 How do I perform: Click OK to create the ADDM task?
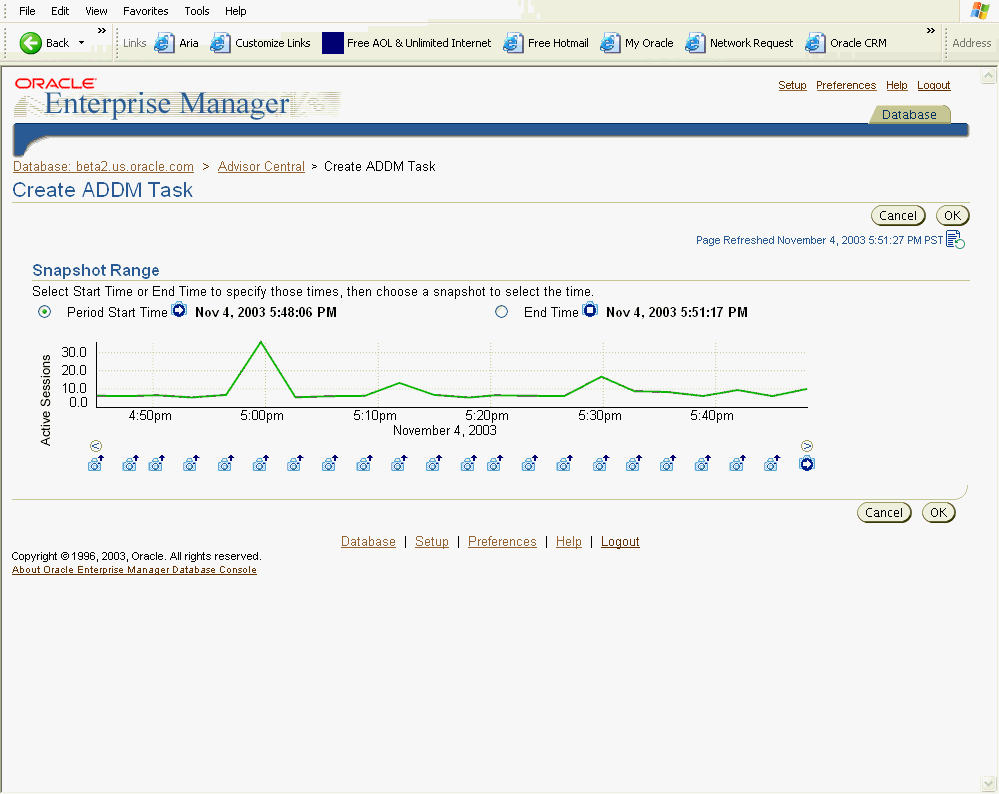tap(952, 215)
